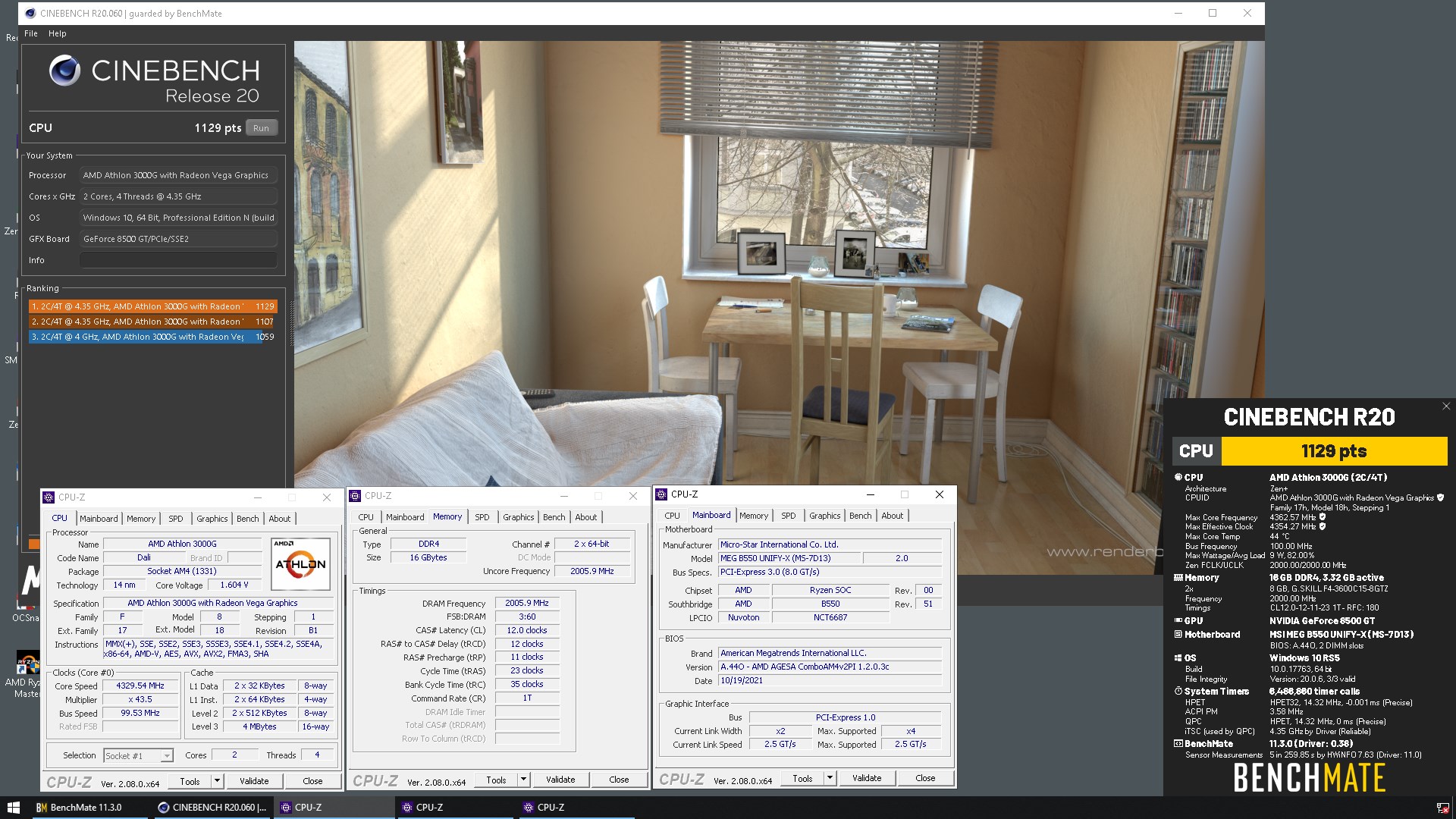The height and width of the screenshot is (819, 1456).
Task: Click the Cinebench title bar app icon
Action: click(30, 13)
